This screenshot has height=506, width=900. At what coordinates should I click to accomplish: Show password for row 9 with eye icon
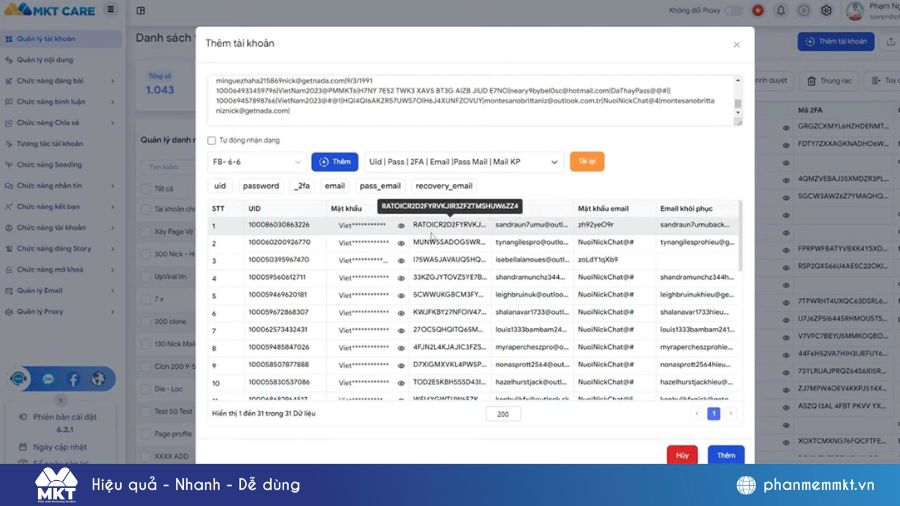click(401, 365)
